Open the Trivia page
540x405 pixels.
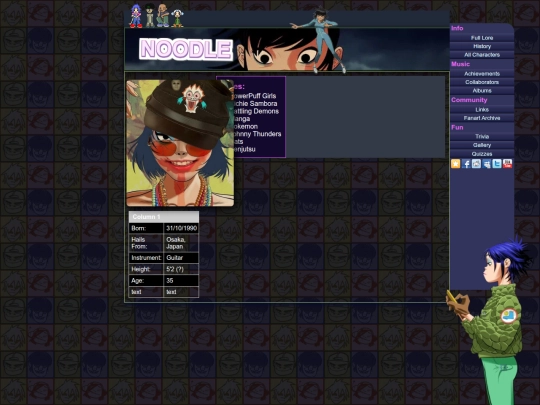(482, 136)
